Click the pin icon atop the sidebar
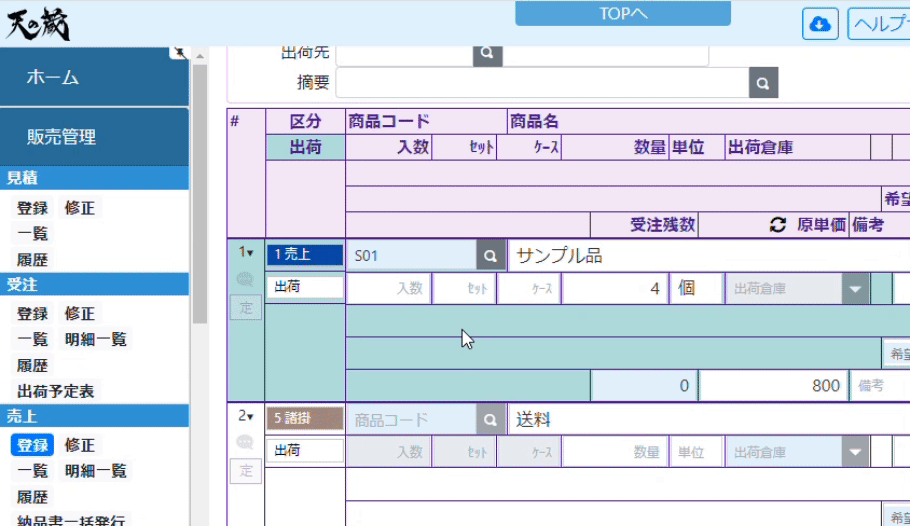The width and height of the screenshot is (910, 526). (179, 53)
